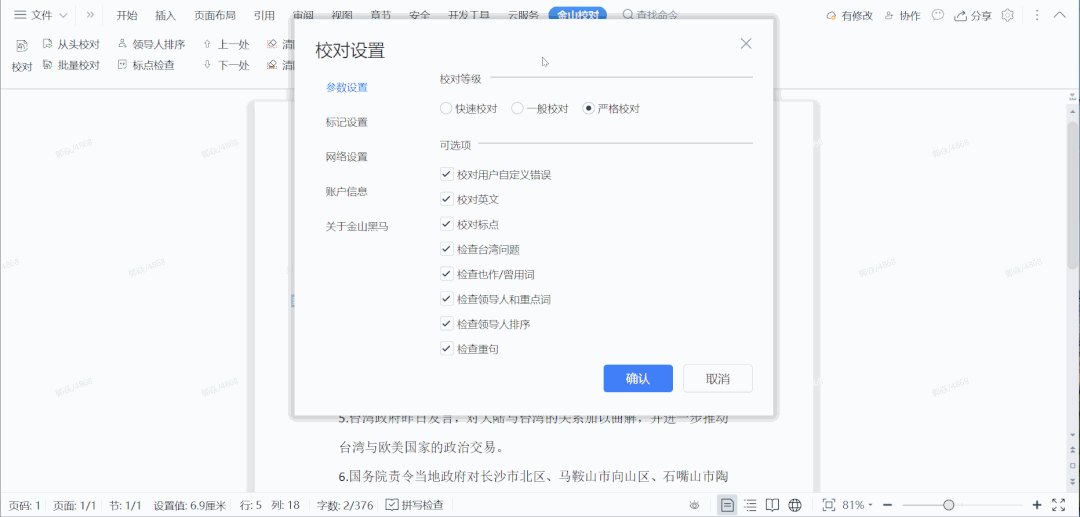Switch to the 插入 ribbon tab

coord(165,15)
